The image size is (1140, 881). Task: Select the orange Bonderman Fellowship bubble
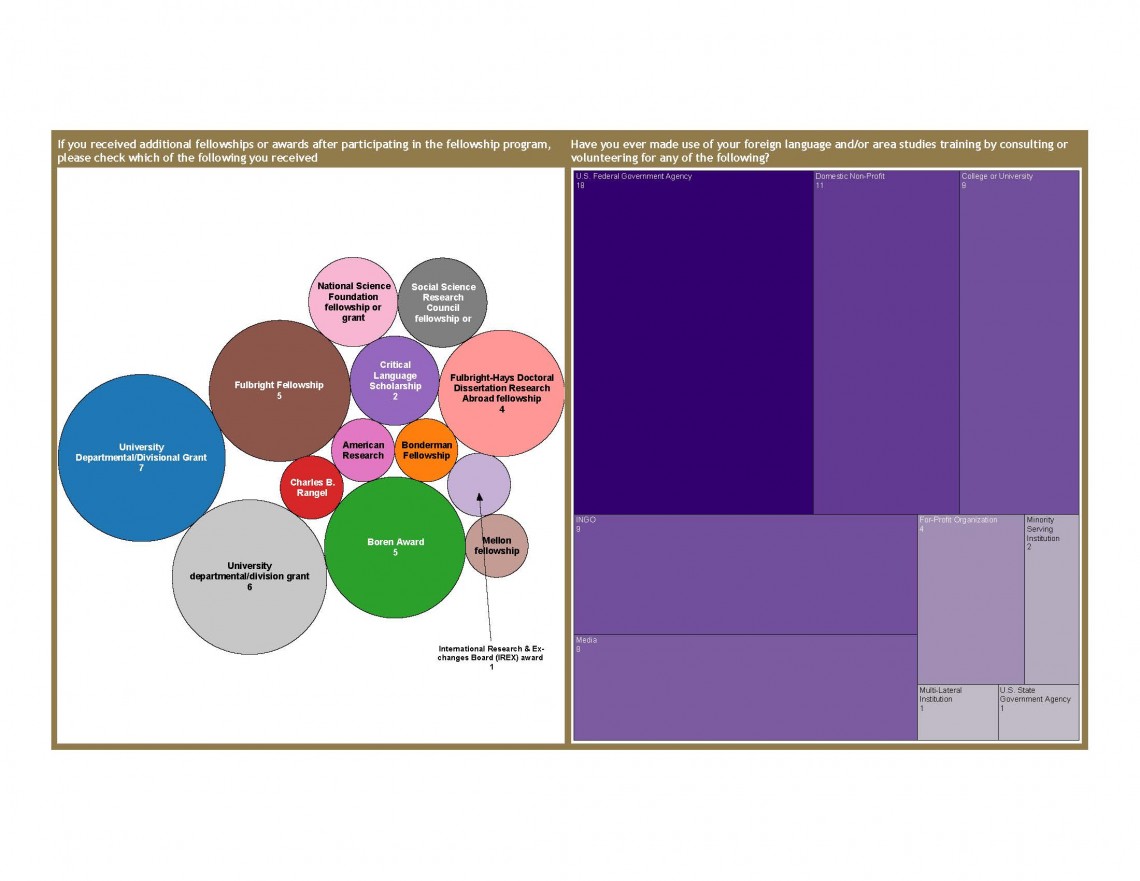427,450
